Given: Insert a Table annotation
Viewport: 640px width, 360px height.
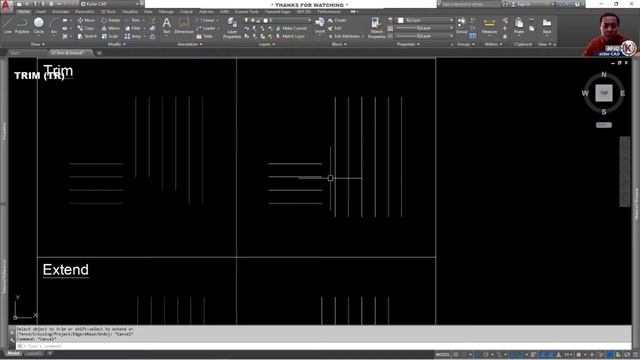Looking at the screenshot, I should pos(205,36).
